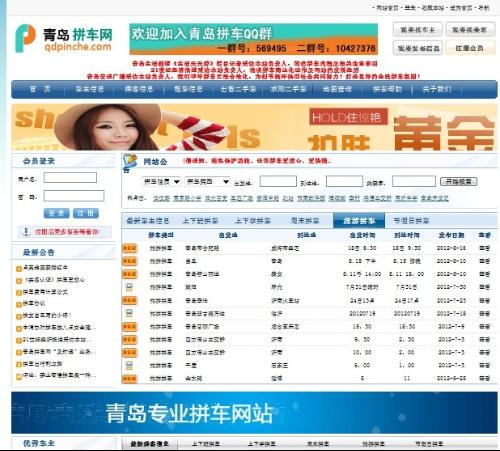Click bullet icon of first 最新公告 item
Image resolution: width=500 pixels, height=451 pixels.
pyautogui.click(x=19, y=268)
